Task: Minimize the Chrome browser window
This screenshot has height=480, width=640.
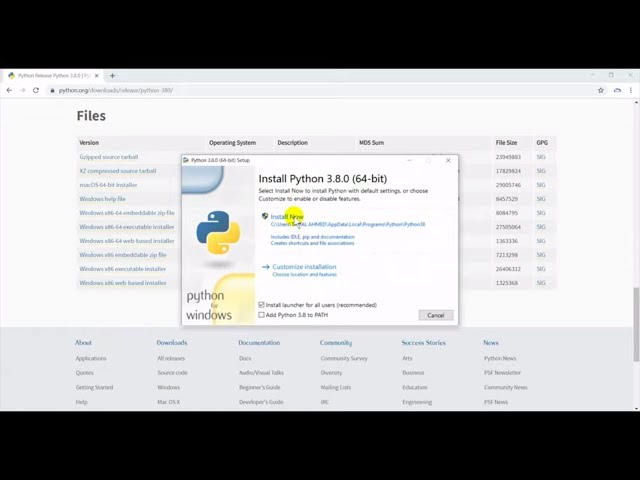Action: [x=592, y=75]
